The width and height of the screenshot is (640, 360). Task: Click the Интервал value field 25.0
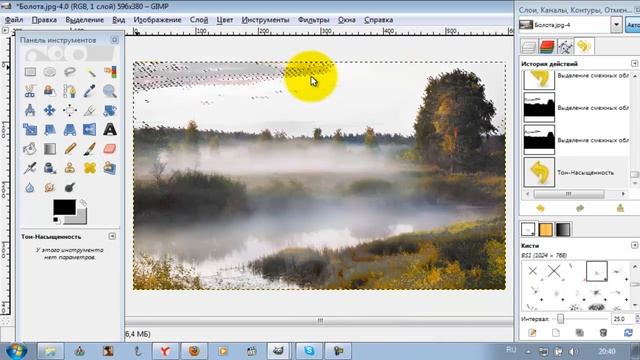coord(622,319)
